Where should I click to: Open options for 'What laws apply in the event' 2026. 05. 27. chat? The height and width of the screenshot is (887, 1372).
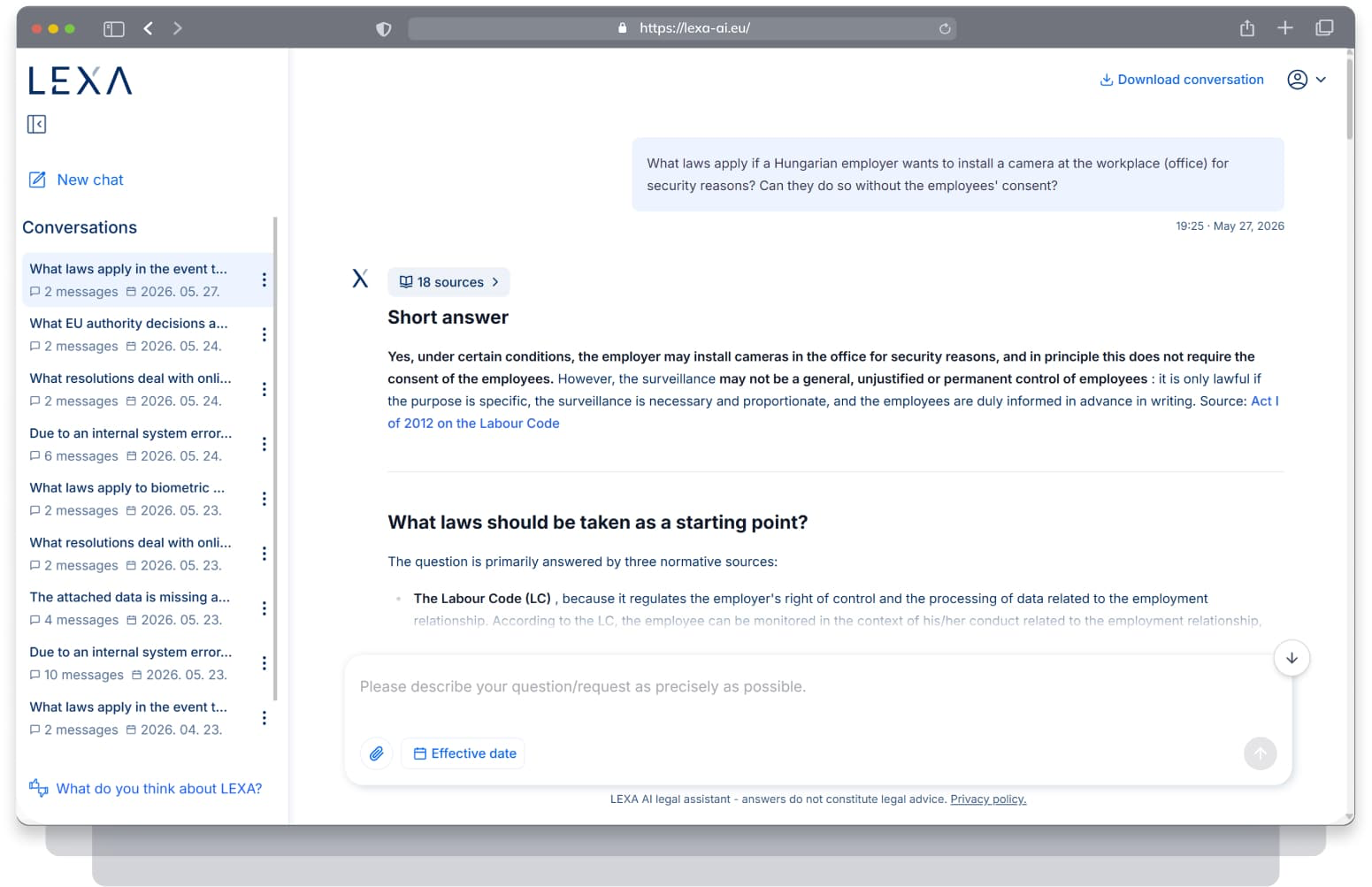[x=264, y=279]
